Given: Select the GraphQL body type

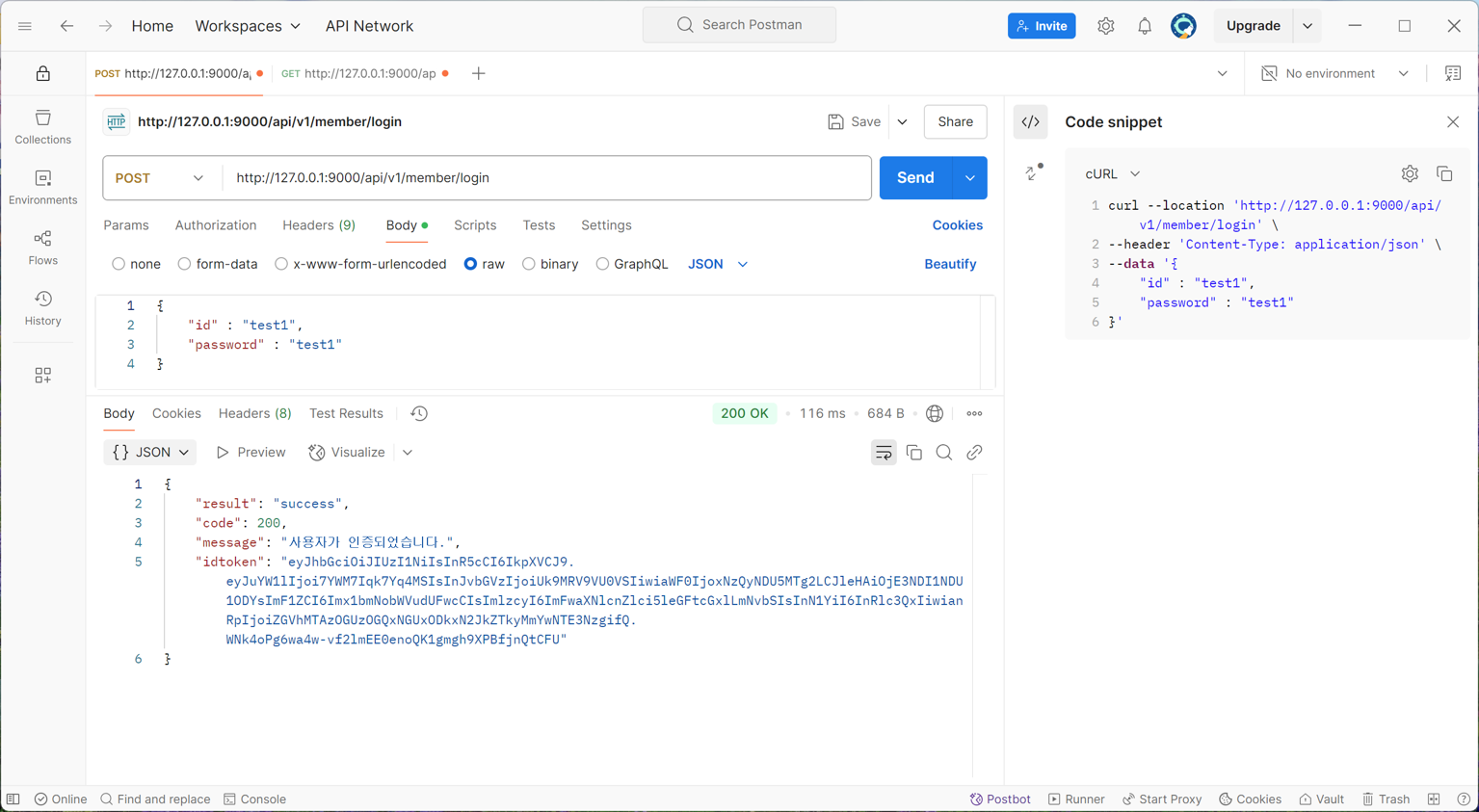Looking at the screenshot, I should pos(602,264).
